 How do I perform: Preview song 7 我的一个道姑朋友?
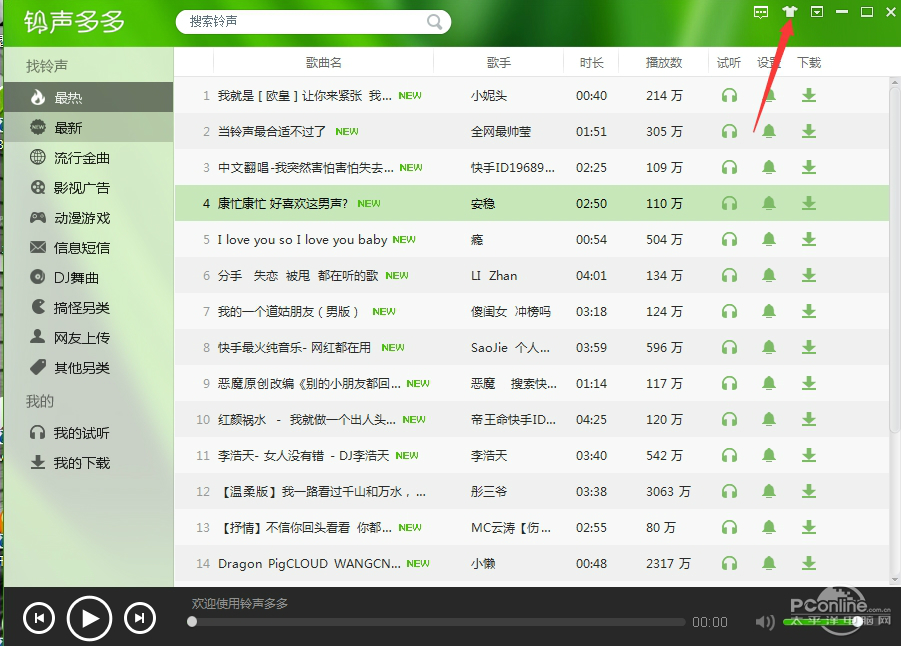coord(729,312)
